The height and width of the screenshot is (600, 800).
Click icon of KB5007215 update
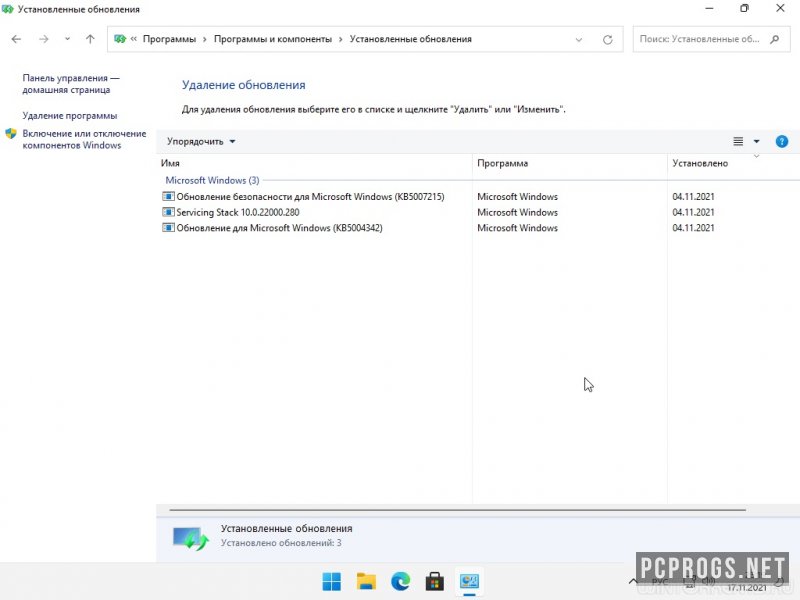168,196
